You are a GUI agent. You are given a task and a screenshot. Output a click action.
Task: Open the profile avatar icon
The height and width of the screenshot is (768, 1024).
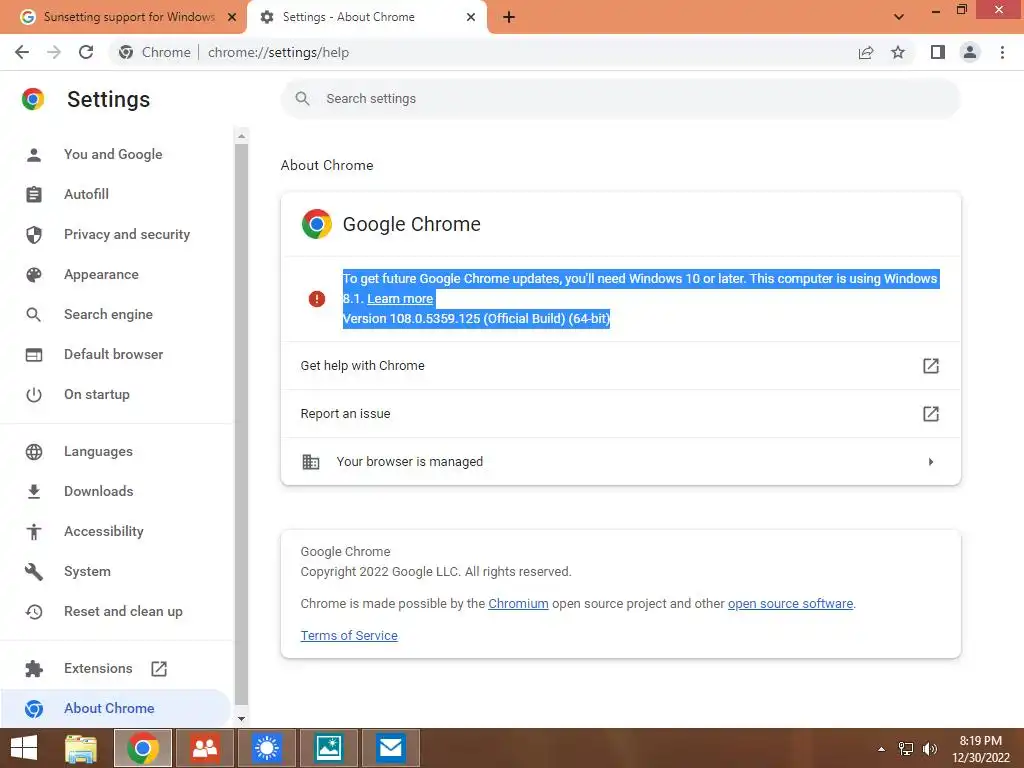[970, 52]
